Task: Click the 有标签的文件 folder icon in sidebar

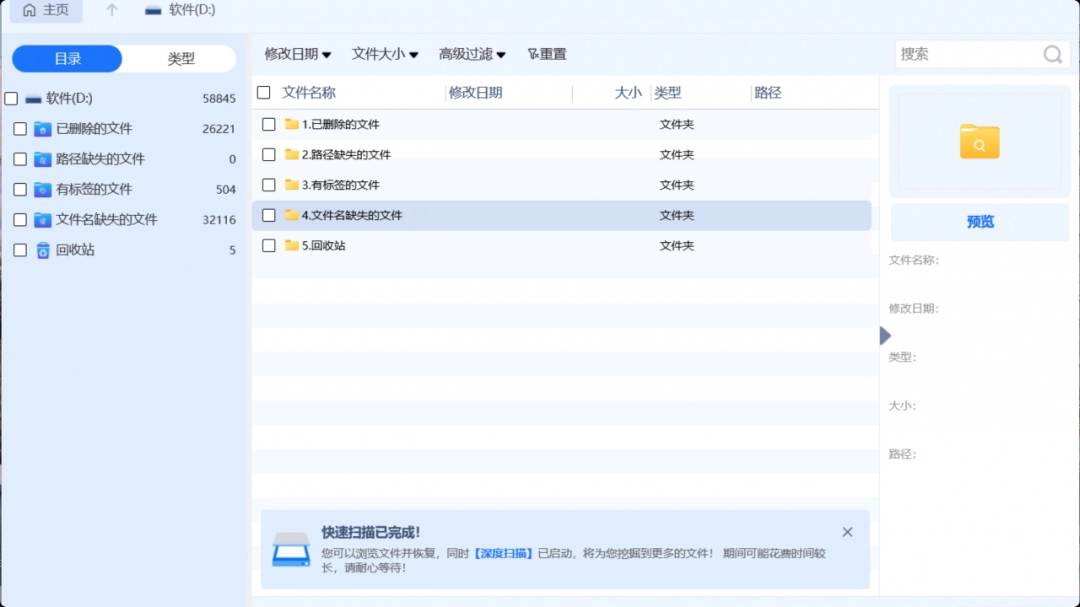Action: tap(42, 189)
